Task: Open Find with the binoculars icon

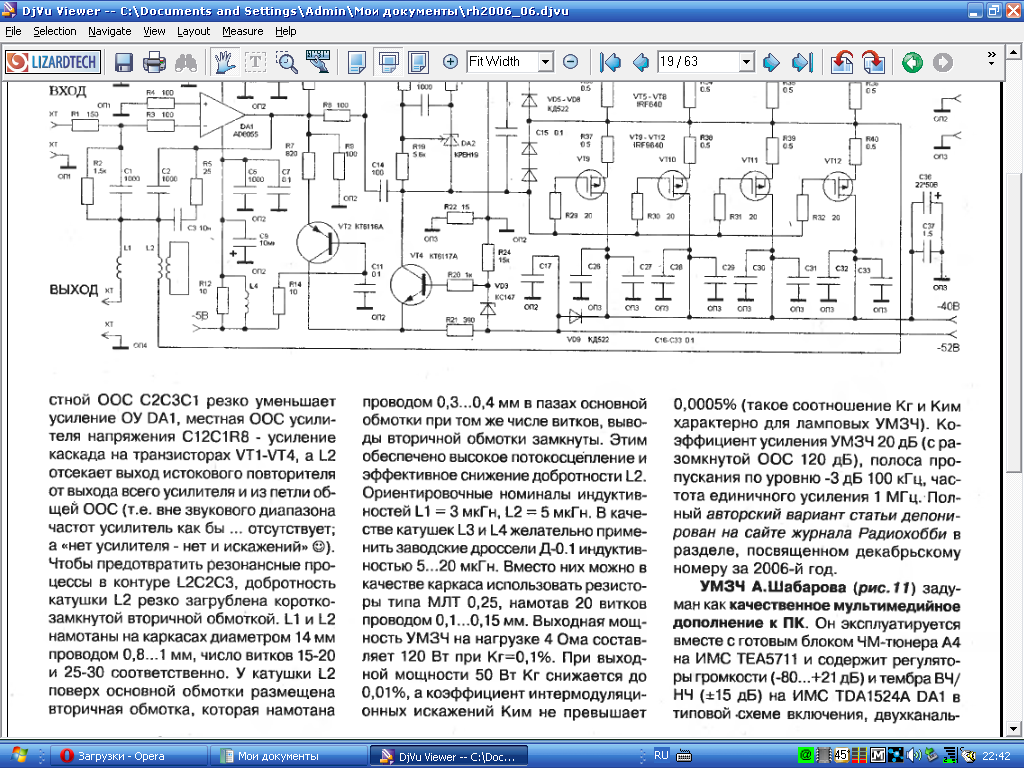Action: click(x=185, y=62)
